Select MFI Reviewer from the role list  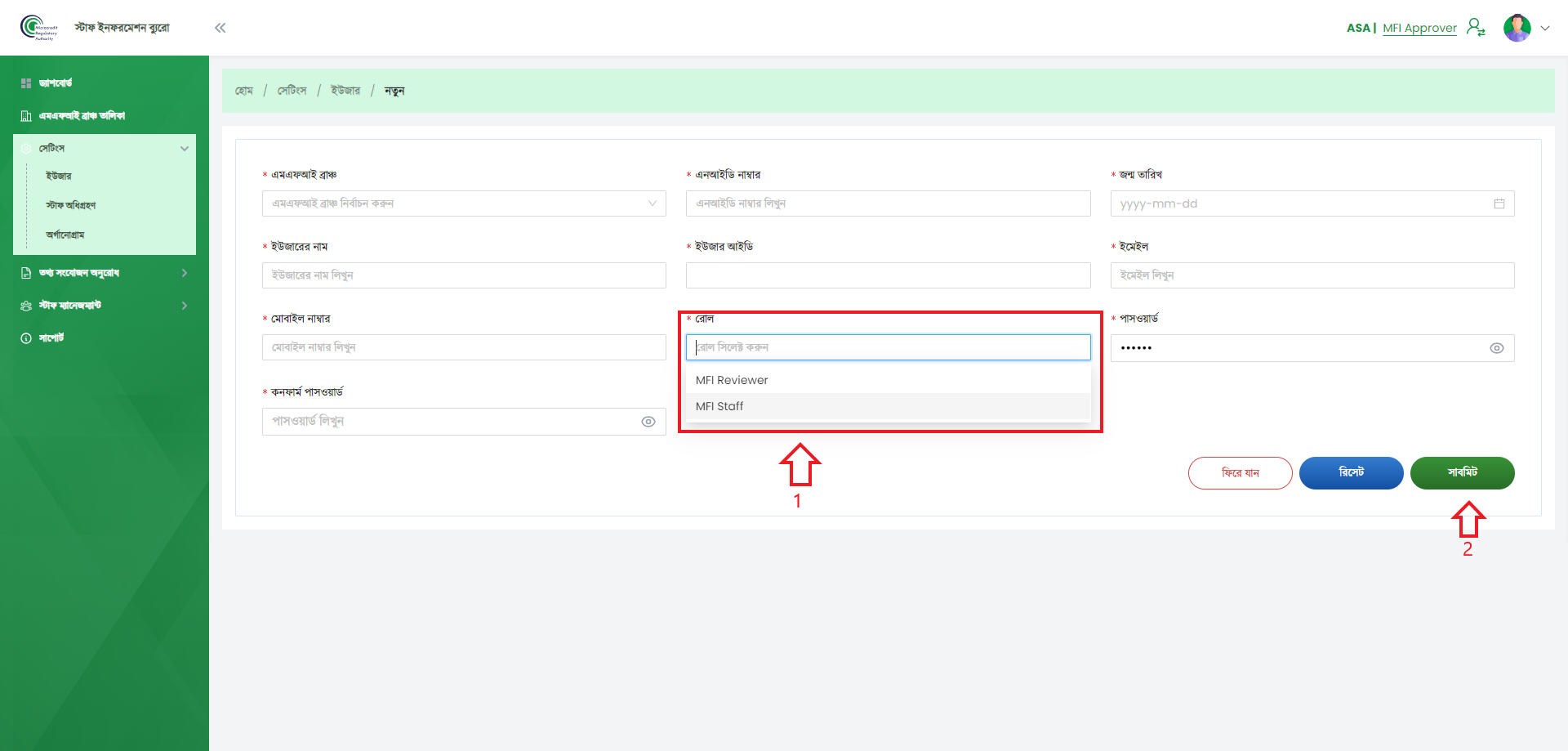tap(732, 380)
